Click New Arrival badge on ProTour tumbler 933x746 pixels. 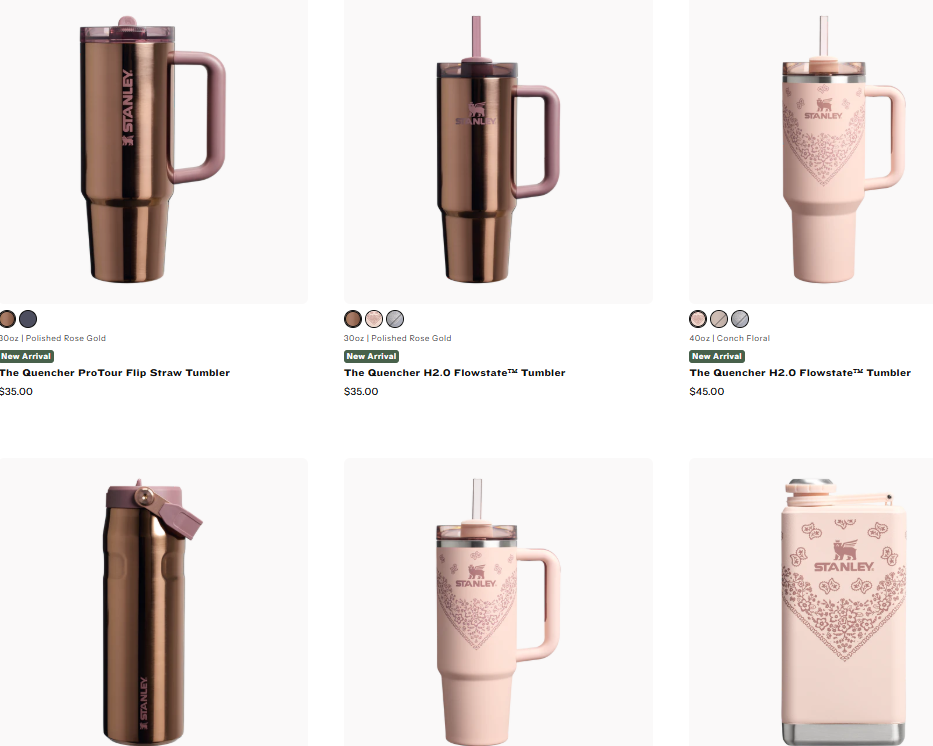click(27, 356)
